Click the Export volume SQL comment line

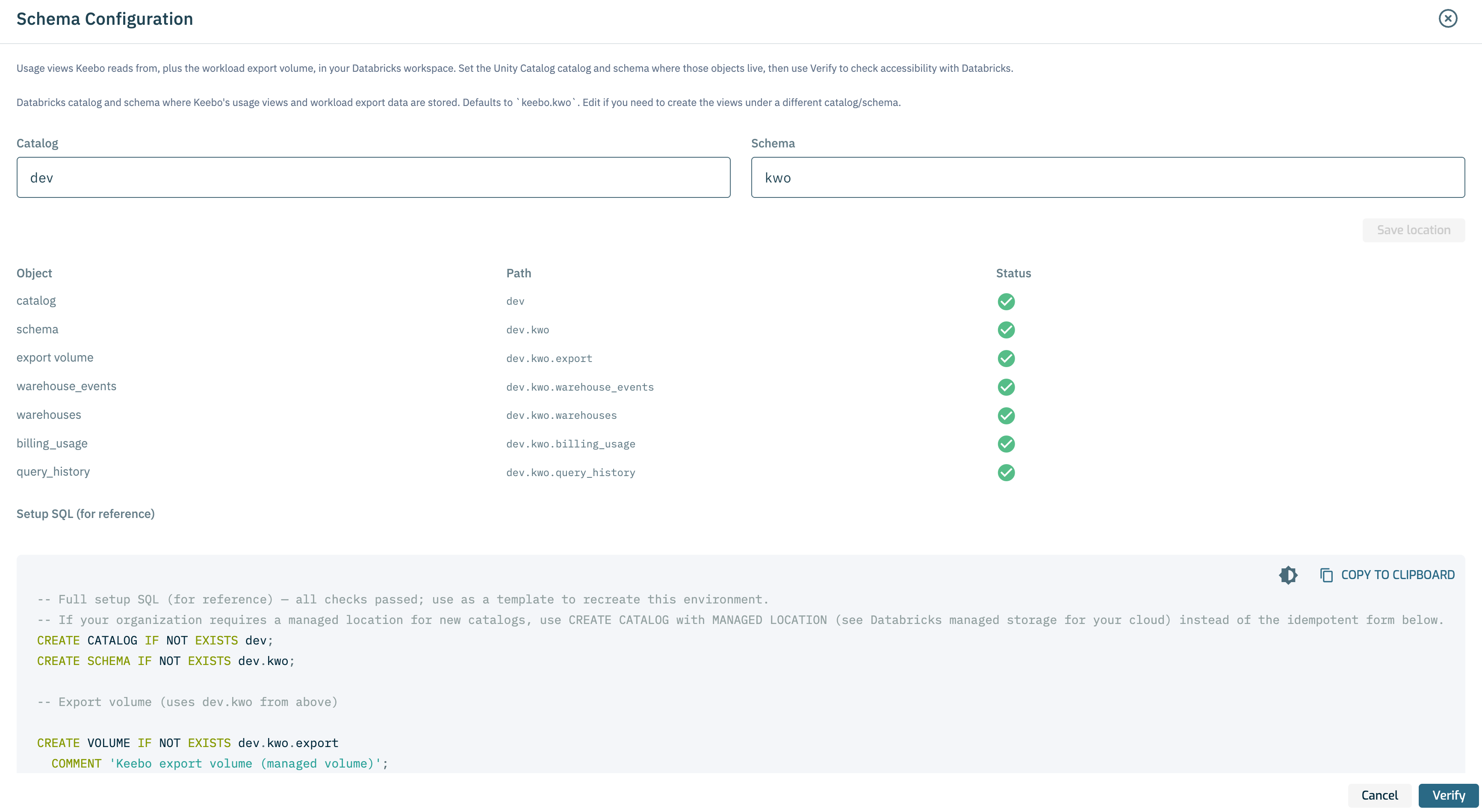pyautogui.click(x=187, y=702)
